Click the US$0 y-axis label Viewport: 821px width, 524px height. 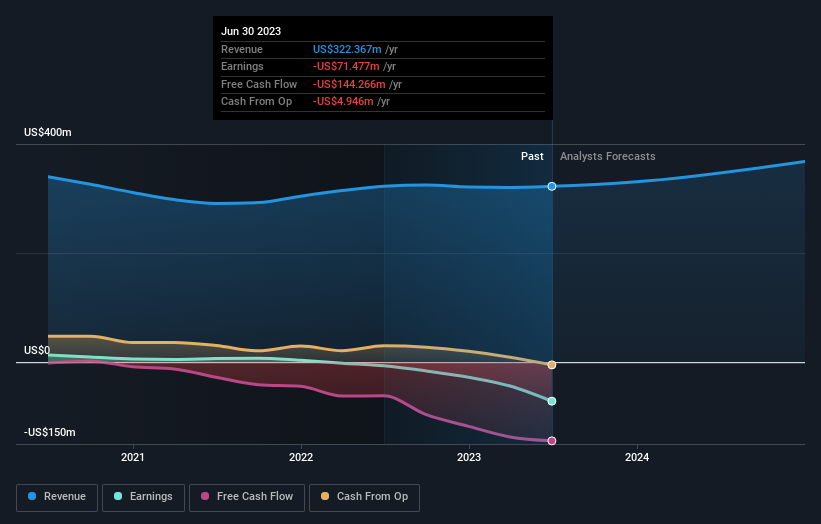coord(37,350)
